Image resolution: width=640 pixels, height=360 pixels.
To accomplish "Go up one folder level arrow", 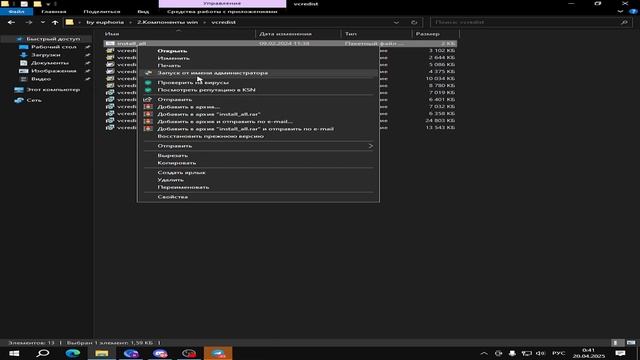I will [55, 22].
